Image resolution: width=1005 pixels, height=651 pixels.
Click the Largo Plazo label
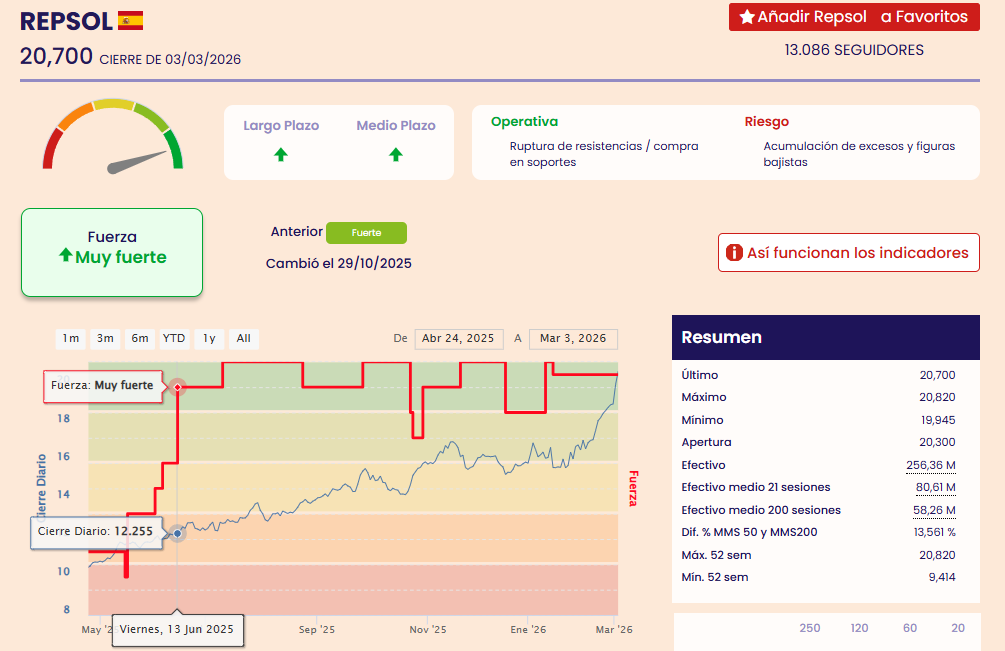click(x=281, y=126)
